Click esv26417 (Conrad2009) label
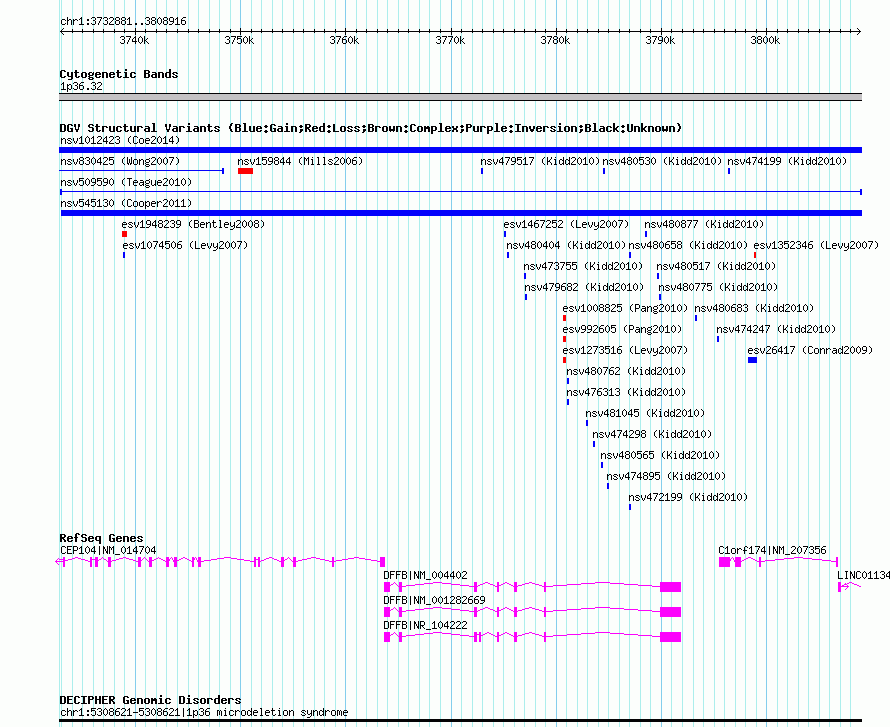 pyautogui.click(x=810, y=350)
